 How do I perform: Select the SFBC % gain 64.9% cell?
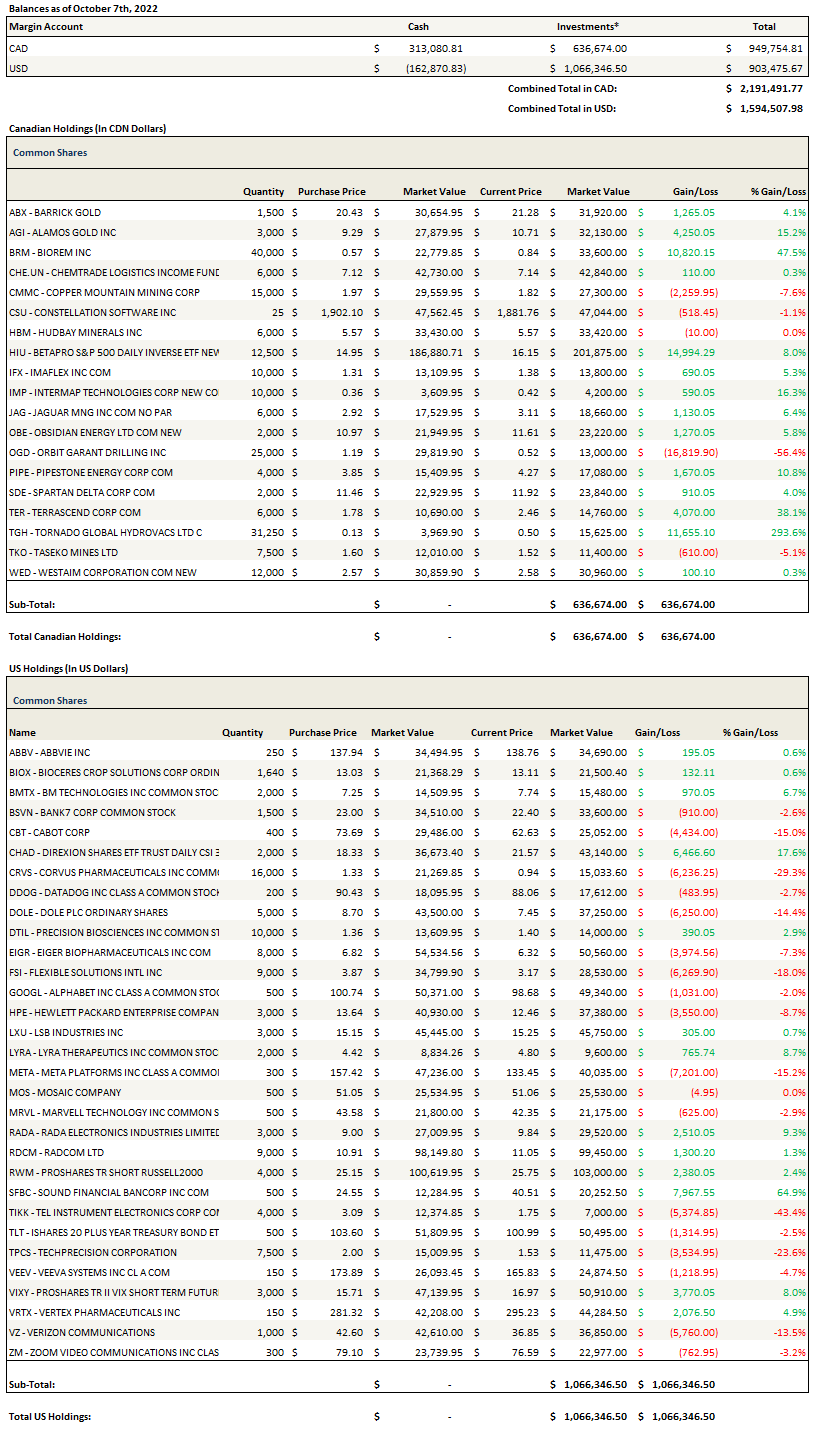click(789, 1192)
